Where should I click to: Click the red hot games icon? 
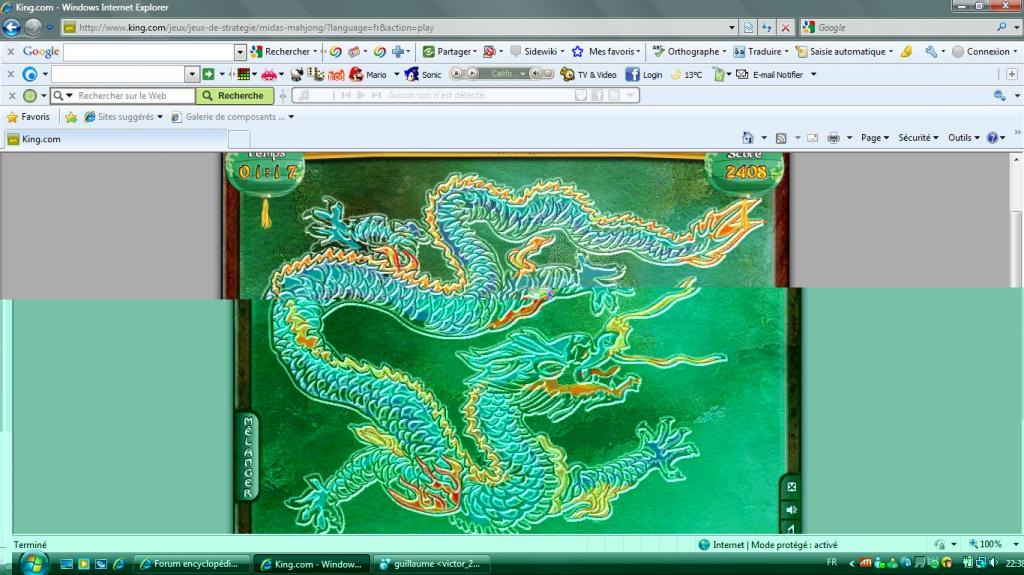336,74
